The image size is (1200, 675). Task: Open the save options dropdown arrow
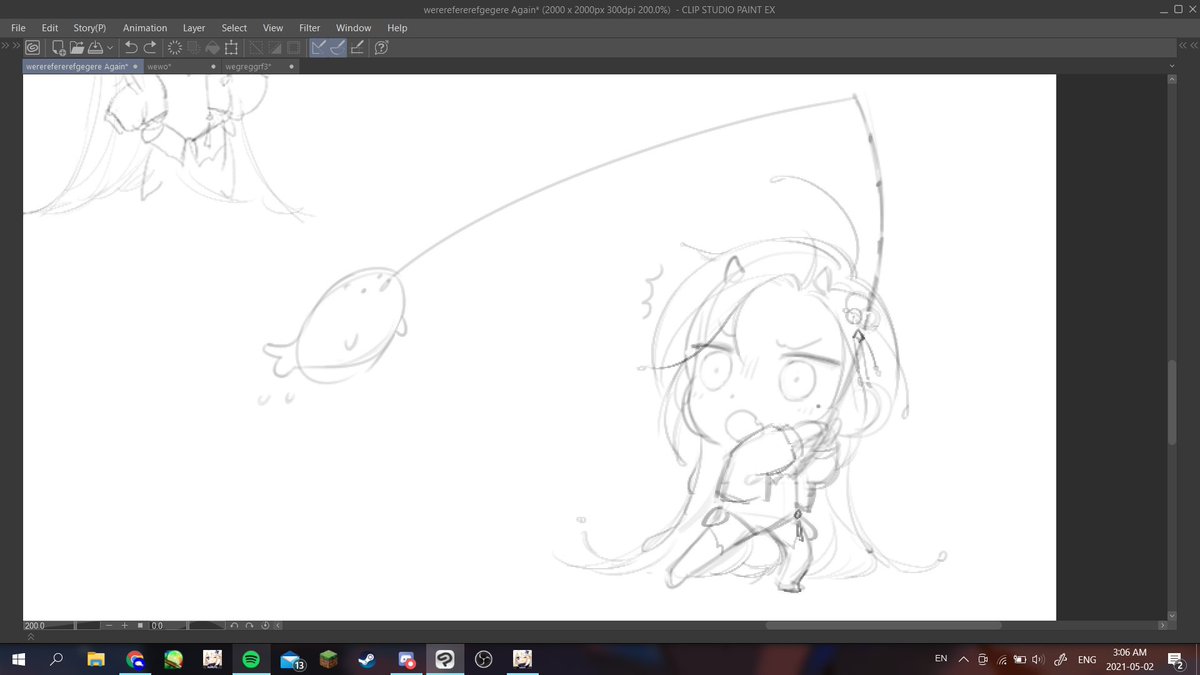pyautogui.click(x=109, y=47)
